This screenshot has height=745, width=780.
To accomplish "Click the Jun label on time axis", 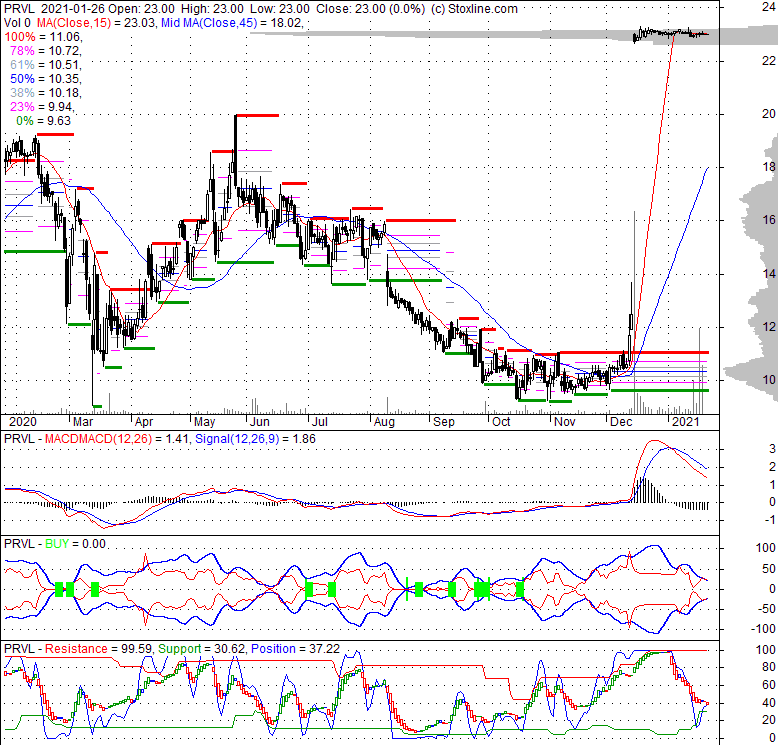I will (260, 422).
